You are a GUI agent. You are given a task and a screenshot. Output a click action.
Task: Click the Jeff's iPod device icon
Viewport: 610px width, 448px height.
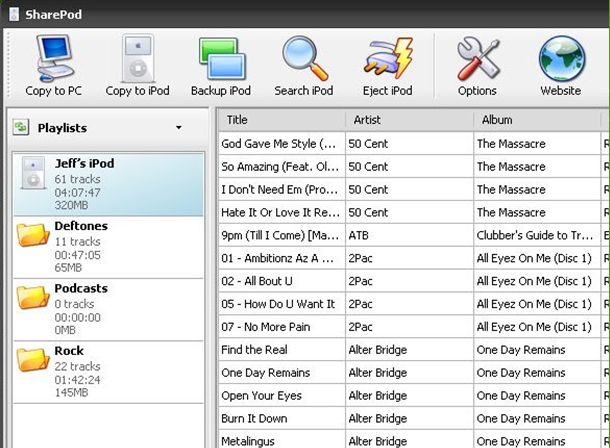coord(33,173)
